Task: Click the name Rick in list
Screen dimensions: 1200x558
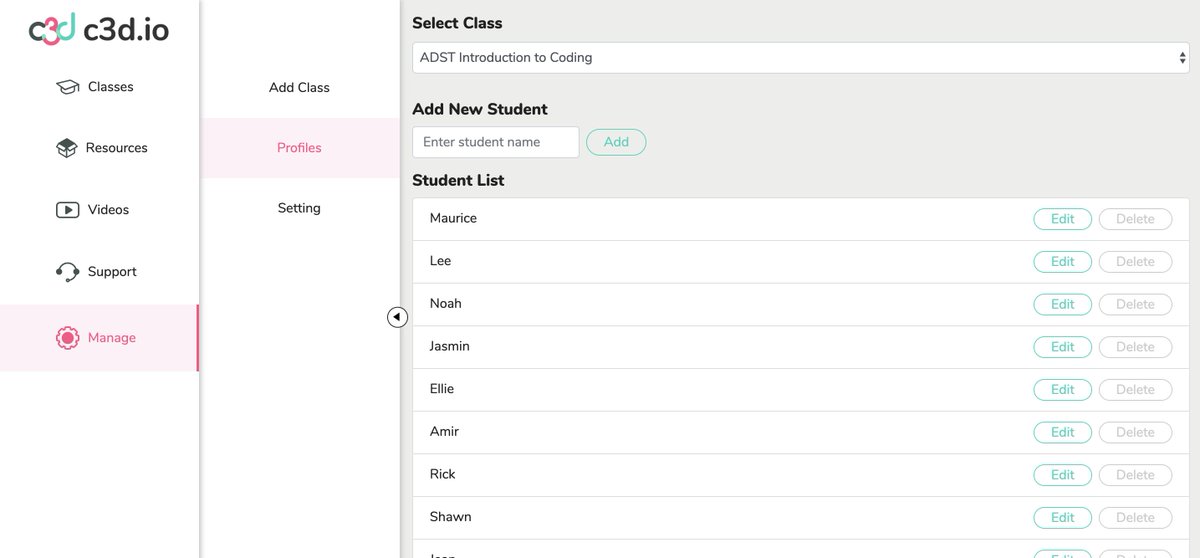Action: click(442, 474)
